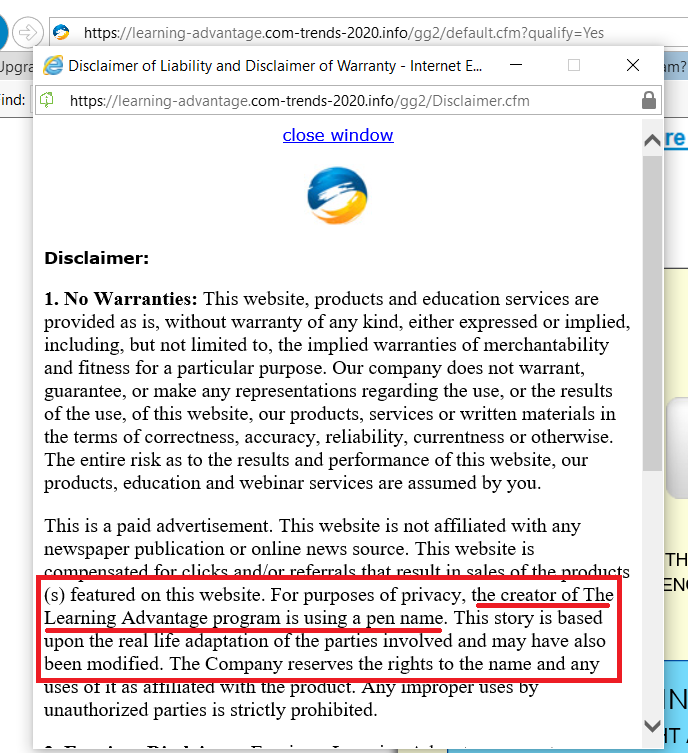The image size is (688, 753).
Task: Click the site favicon in the main address bar
Action: pos(61,33)
